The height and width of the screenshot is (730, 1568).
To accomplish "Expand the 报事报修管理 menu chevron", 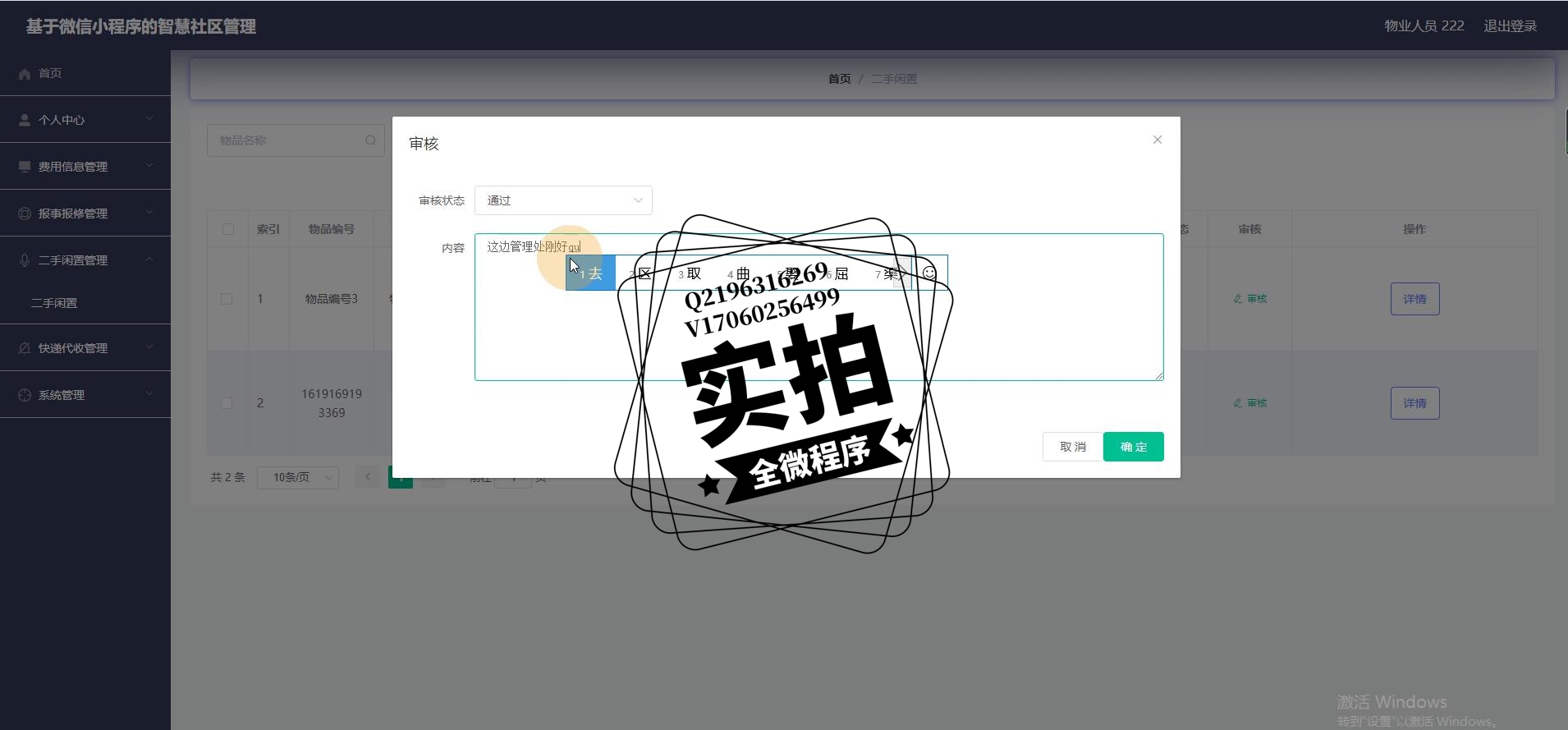I will pos(149,212).
